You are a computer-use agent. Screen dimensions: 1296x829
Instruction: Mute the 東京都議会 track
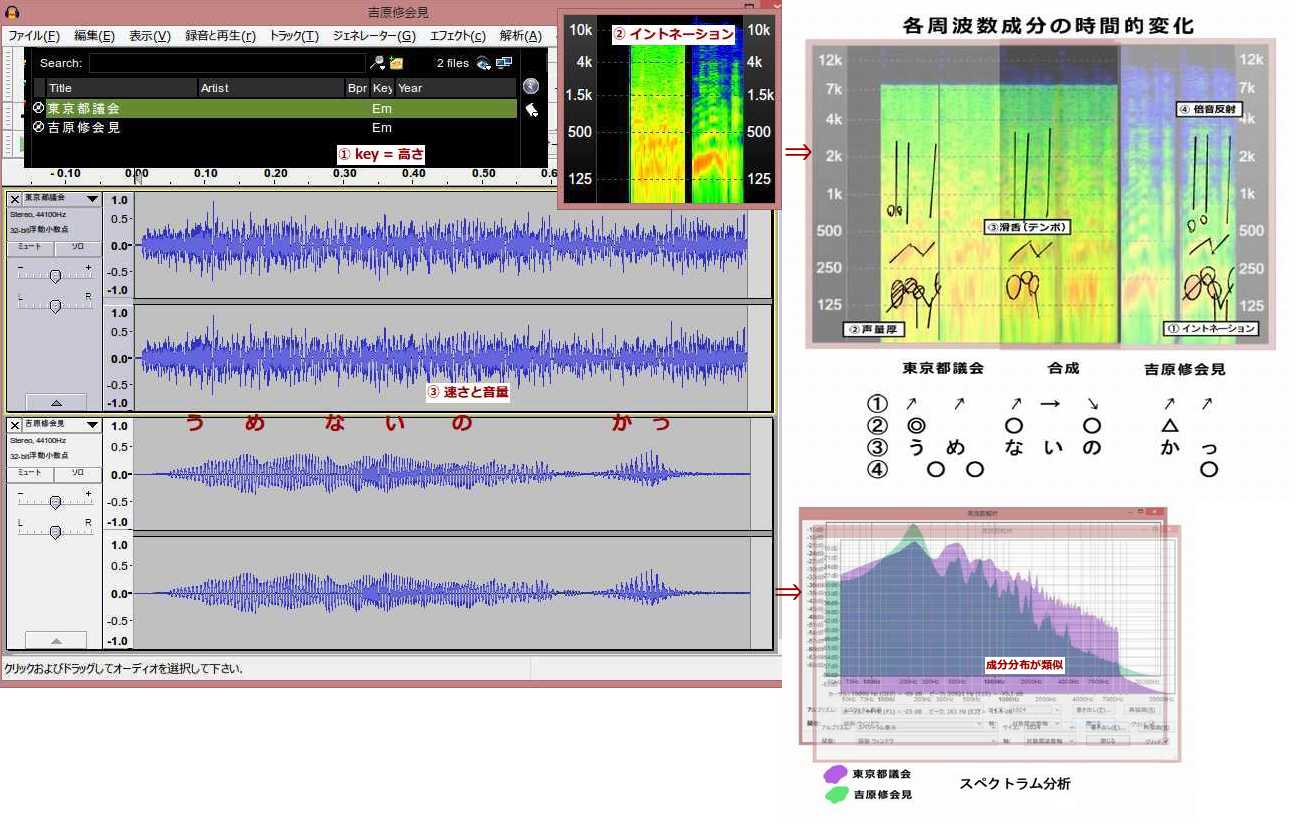click(31, 247)
